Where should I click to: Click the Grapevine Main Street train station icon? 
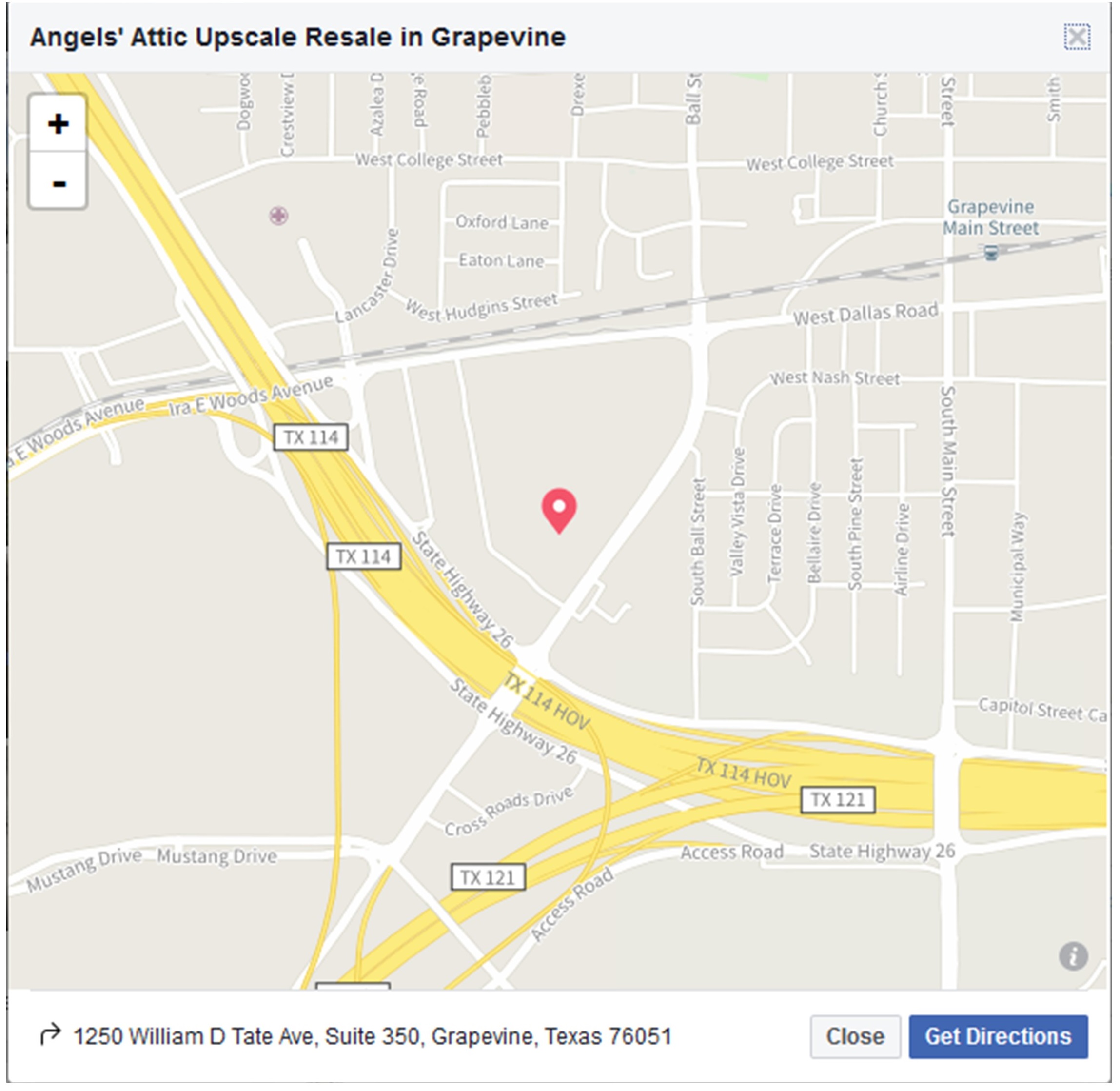[991, 252]
